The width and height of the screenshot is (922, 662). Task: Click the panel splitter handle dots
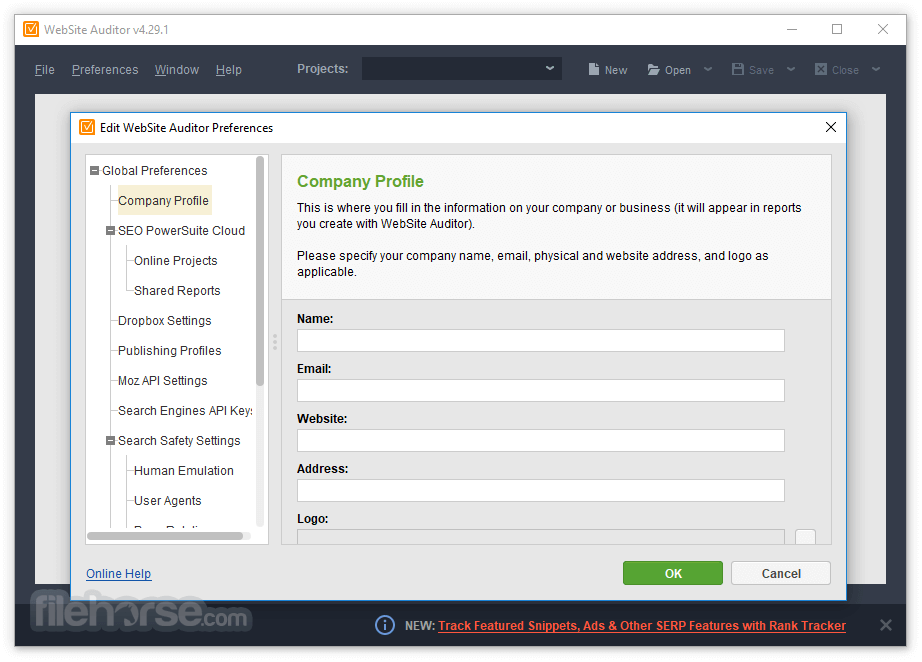point(275,342)
